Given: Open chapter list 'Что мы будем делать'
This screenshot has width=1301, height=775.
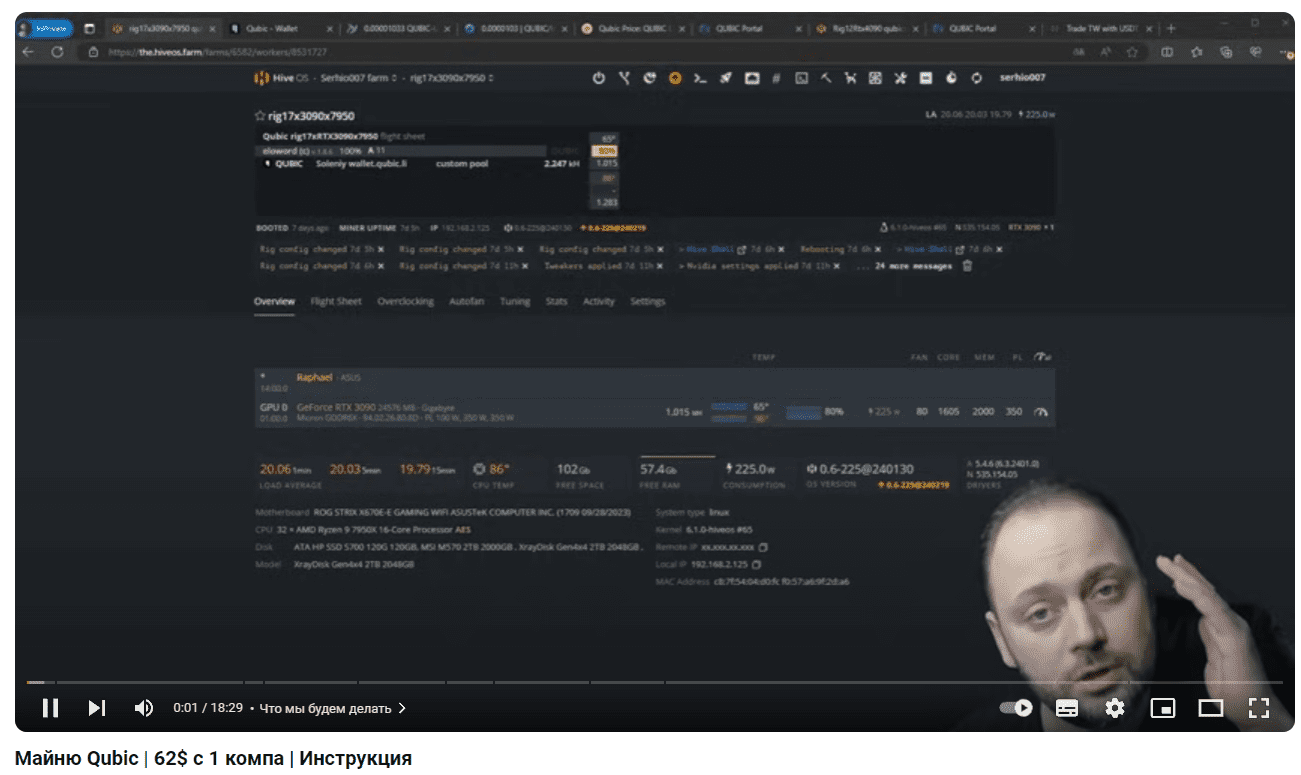Looking at the screenshot, I should tap(333, 708).
